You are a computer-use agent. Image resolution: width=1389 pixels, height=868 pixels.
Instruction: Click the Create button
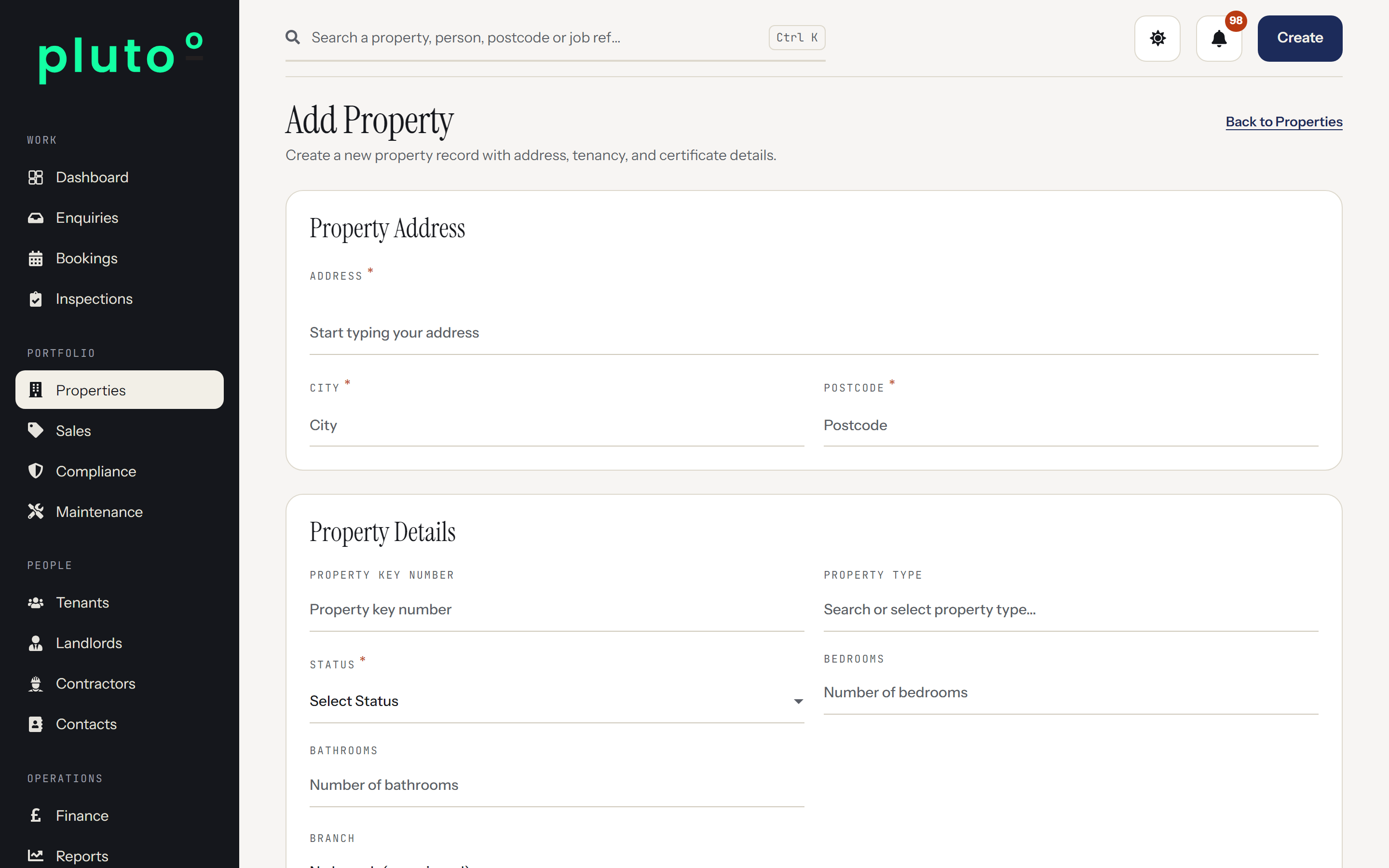coord(1299,39)
